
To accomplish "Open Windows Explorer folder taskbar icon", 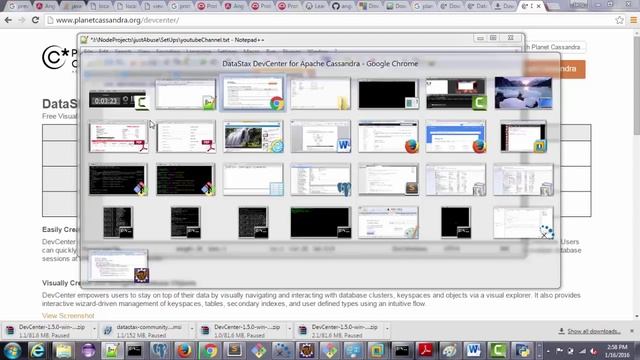I will 63,351.
